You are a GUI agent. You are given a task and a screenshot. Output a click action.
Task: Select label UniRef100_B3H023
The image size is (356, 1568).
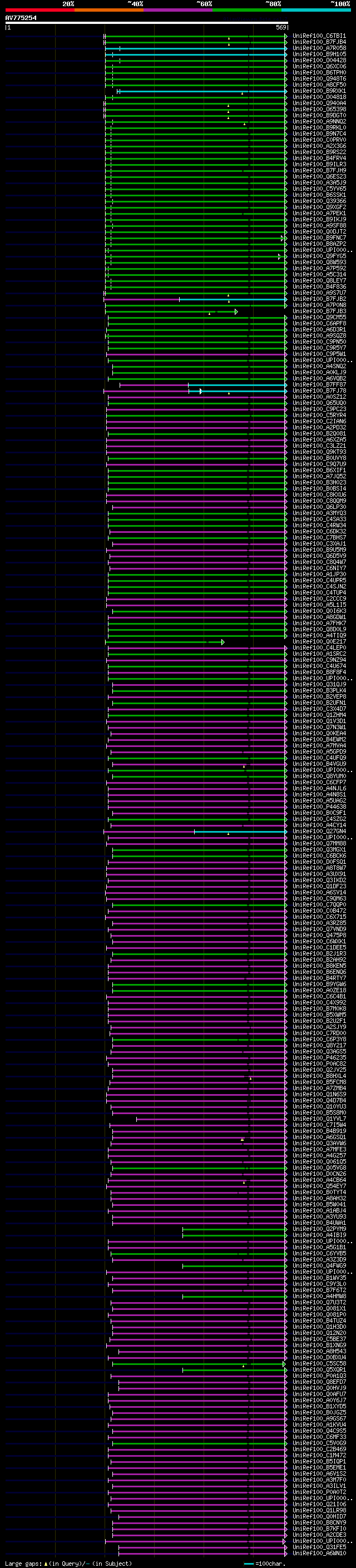pos(319,482)
